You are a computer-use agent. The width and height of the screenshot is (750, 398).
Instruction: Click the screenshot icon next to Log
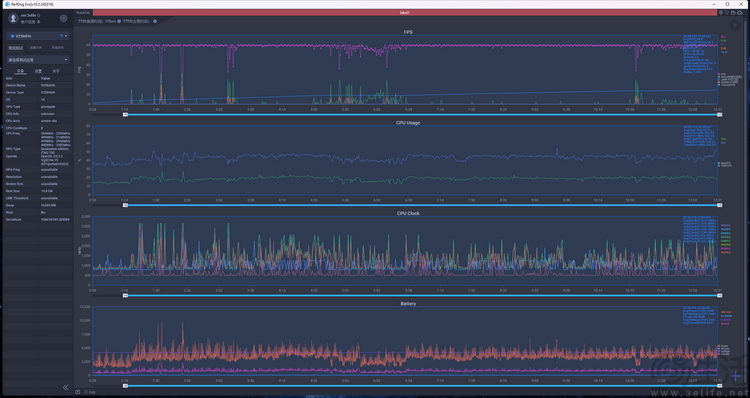(x=77, y=392)
